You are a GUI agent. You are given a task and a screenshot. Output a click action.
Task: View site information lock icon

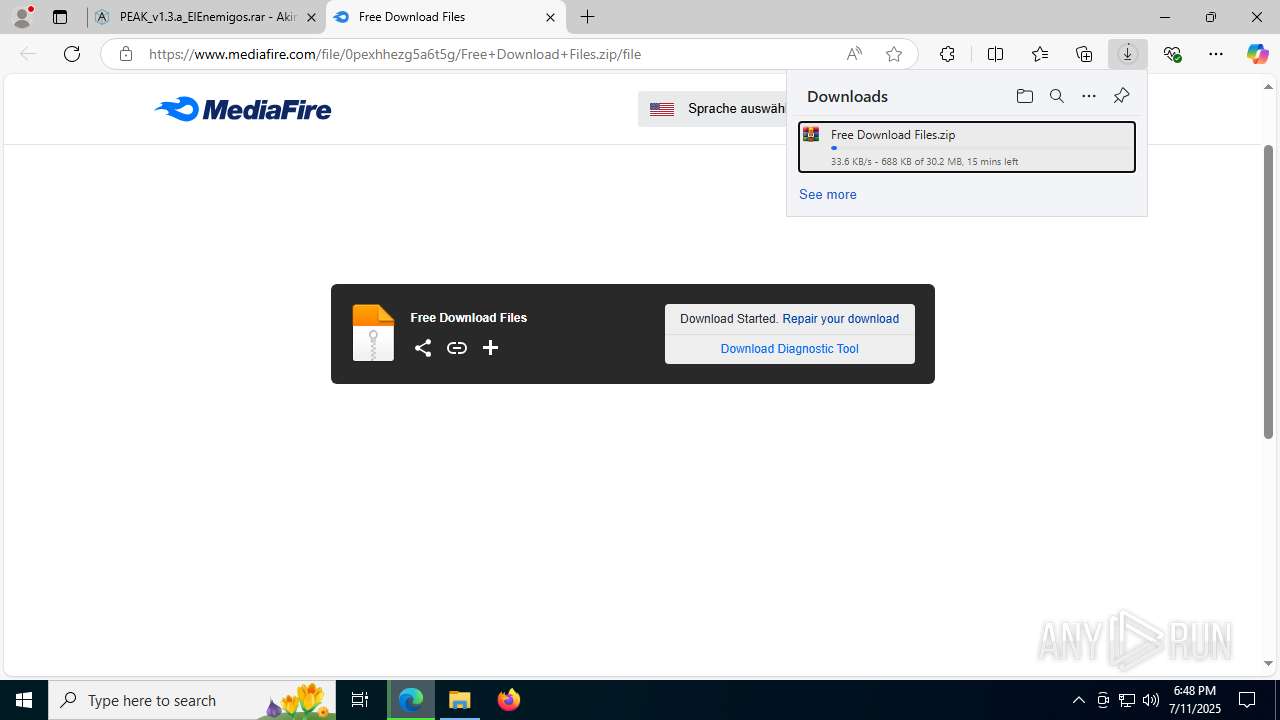pos(125,54)
